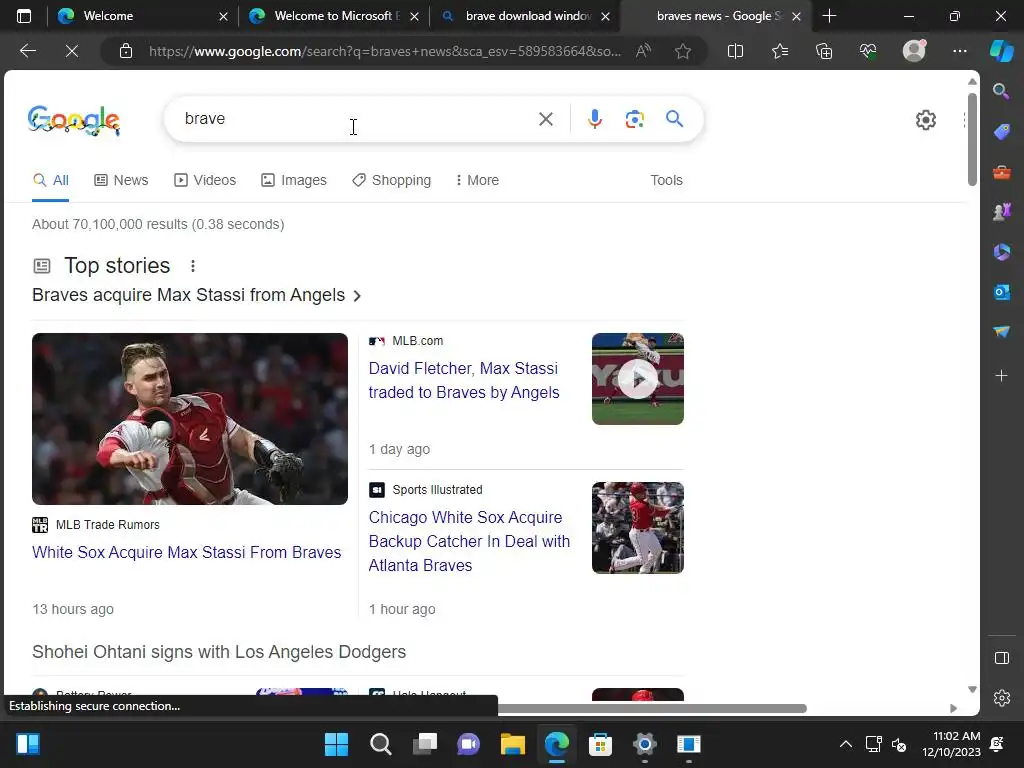The height and width of the screenshot is (768, 1024).
Task: Open sidebar Games chess icon
Action: (1001, 212)
